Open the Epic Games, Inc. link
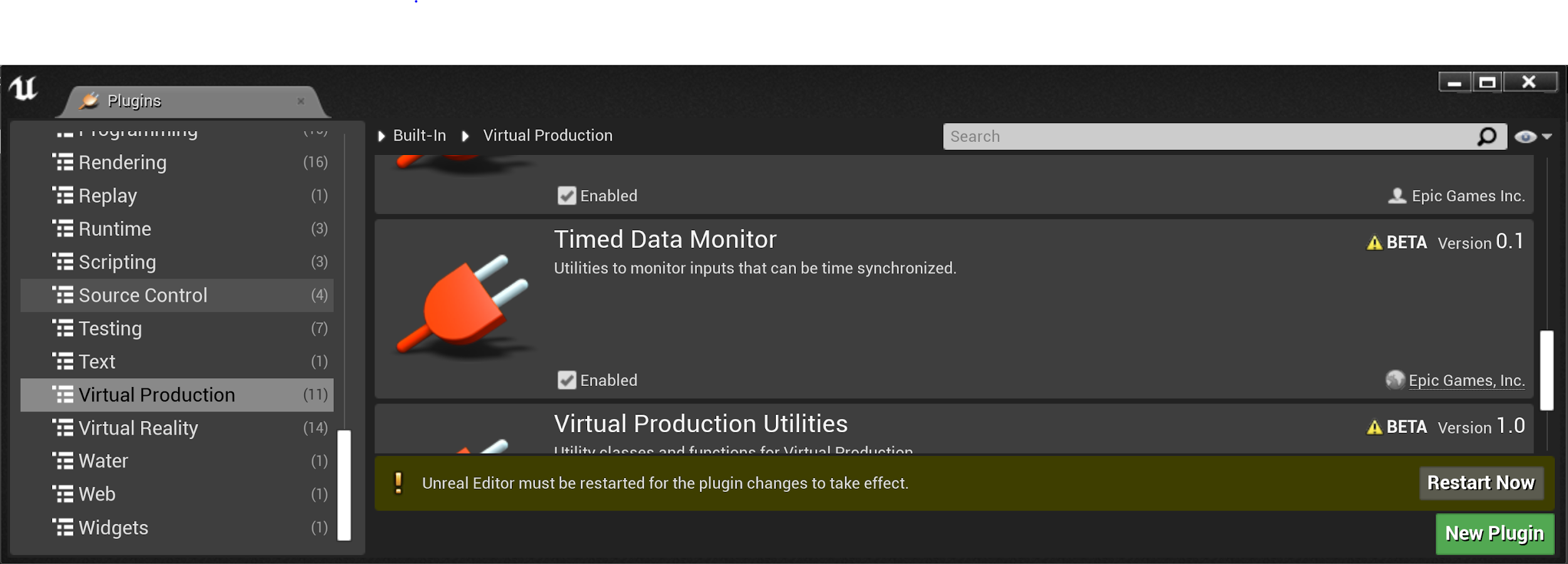 pos(1466,380)
